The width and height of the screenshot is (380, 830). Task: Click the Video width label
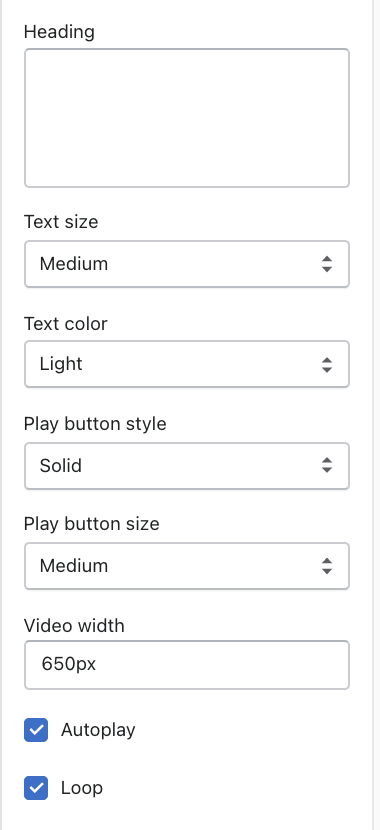(x=74, y=626)
